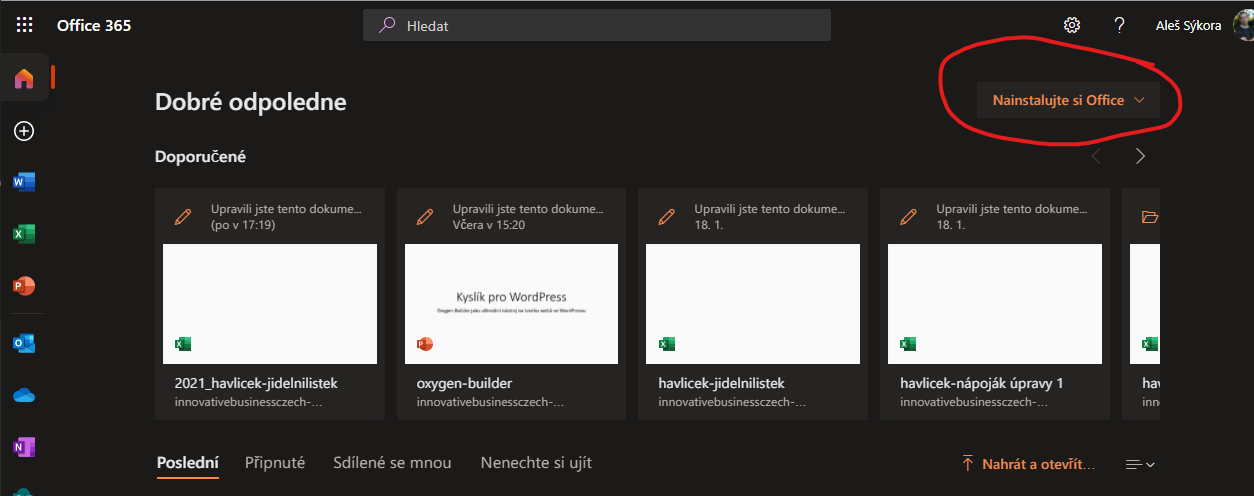The height and width of the screenshot is (496, 1254).
Task: Open the Kyslík pro WordPress presentation thumbnail
Action: [512, 303]
